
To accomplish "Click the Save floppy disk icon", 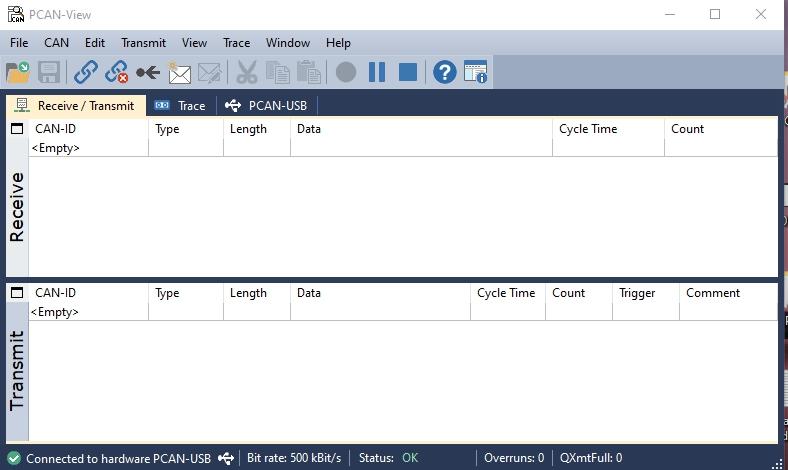I will tap(49, 72).
